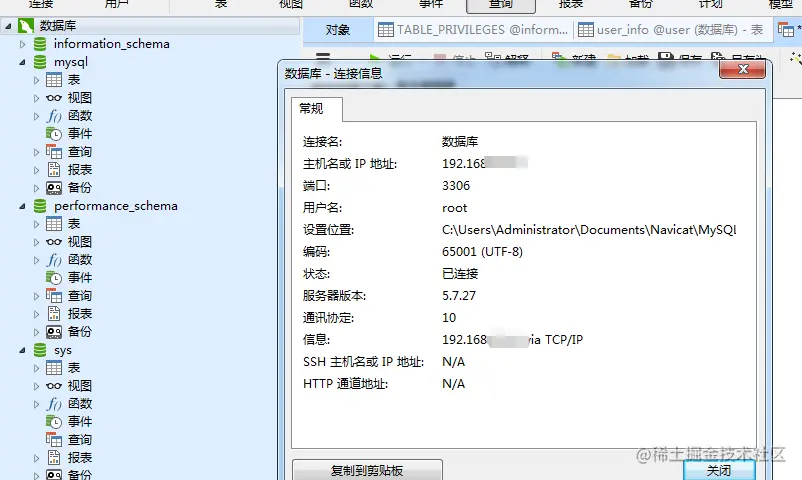Switch to the user_info @user (数据库) tab
The height and width of the screenshot is (480, 802).
coord(671,30)
